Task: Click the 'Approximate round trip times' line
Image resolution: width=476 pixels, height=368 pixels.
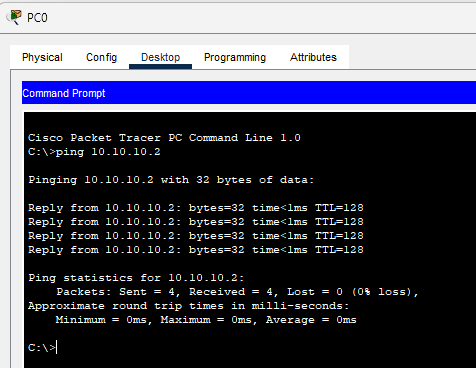Action: click(x=189, y=306)
